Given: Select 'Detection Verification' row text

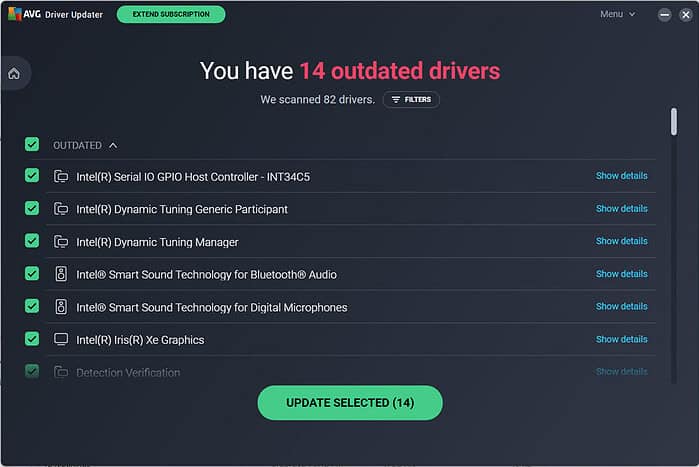Looking at the screenshot, I should (x=128, y=373).
